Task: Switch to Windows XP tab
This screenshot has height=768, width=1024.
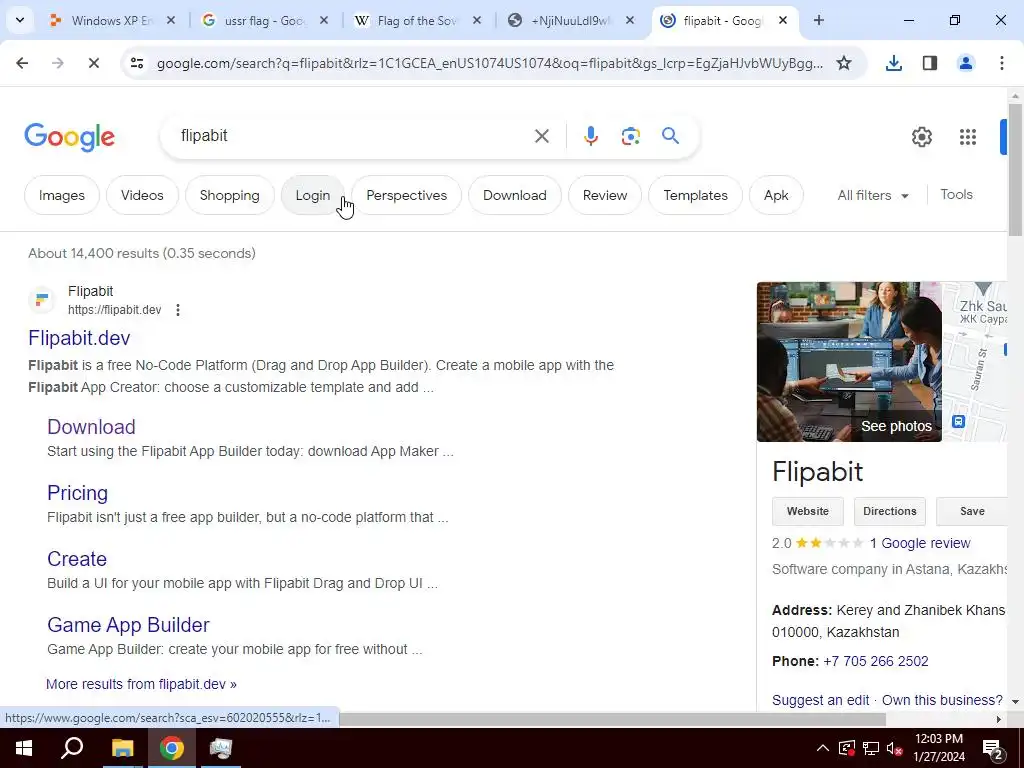Action: [112, 20]
